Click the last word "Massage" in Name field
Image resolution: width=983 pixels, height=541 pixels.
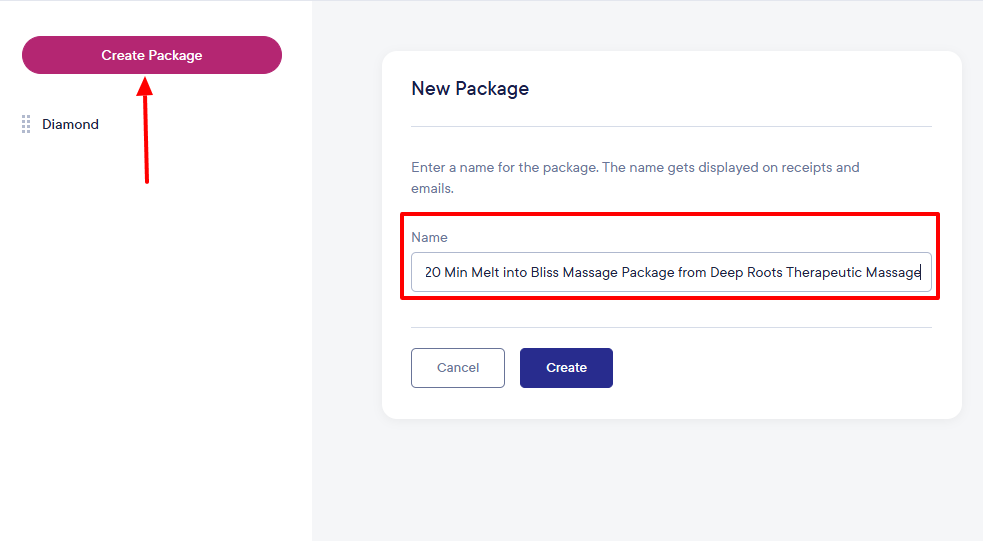893,272
